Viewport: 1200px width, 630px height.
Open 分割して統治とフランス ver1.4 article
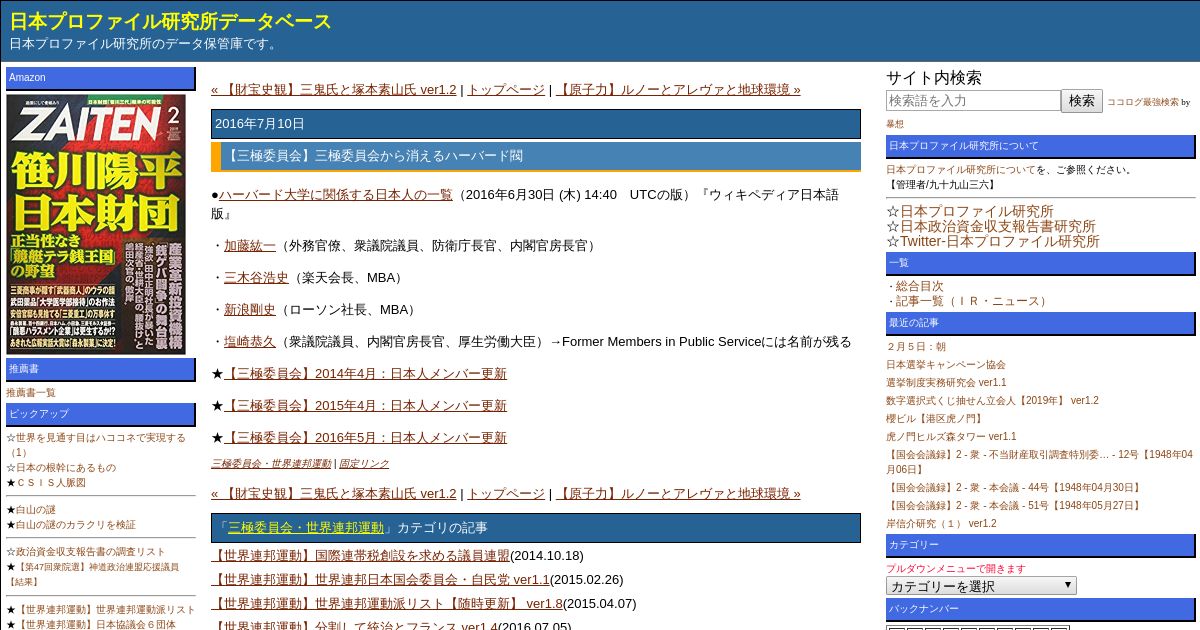click(355, 625)
